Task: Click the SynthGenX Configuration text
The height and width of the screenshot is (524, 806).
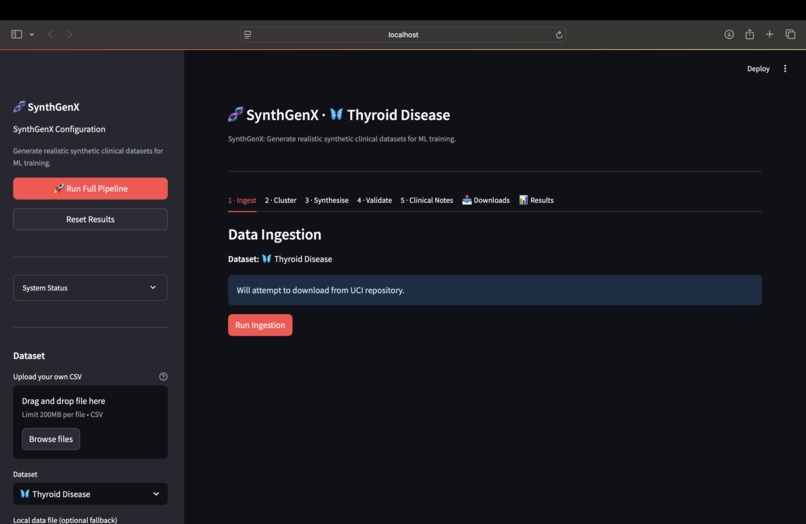Action: (x=59, y=130)
